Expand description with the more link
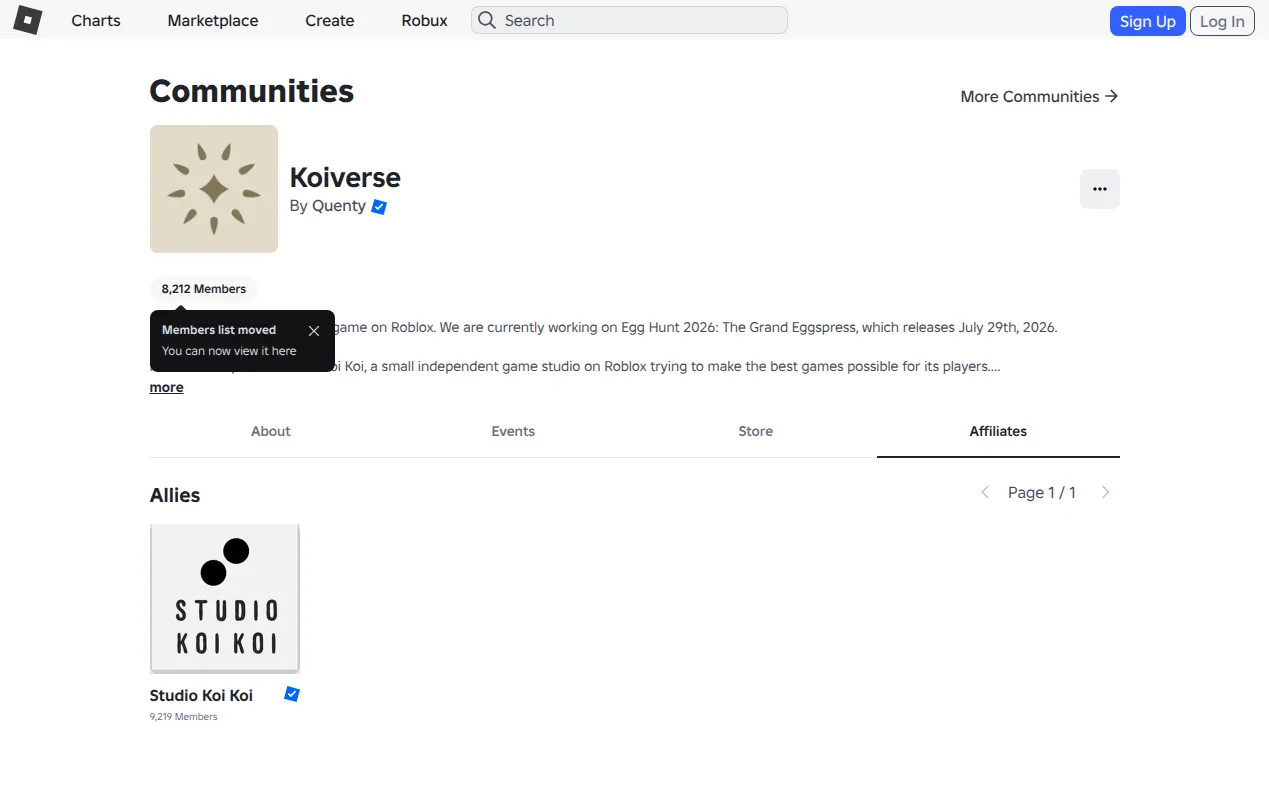This screenshot has width=1269, height=789. pyautogui.click(x=167, y=387)
